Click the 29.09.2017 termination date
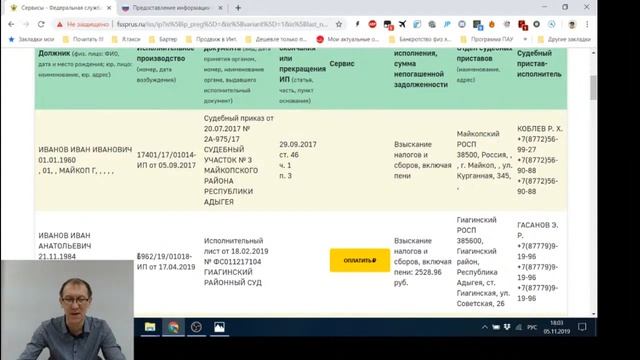The image size is (640, 360). (x=298, y=144)
